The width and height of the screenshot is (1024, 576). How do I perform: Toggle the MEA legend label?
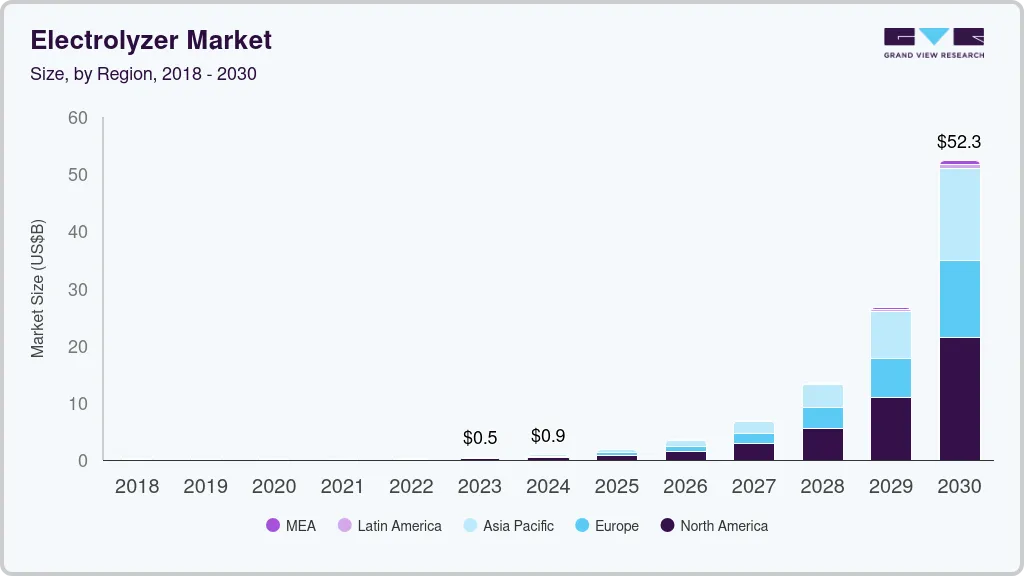(x=300, y=526)
